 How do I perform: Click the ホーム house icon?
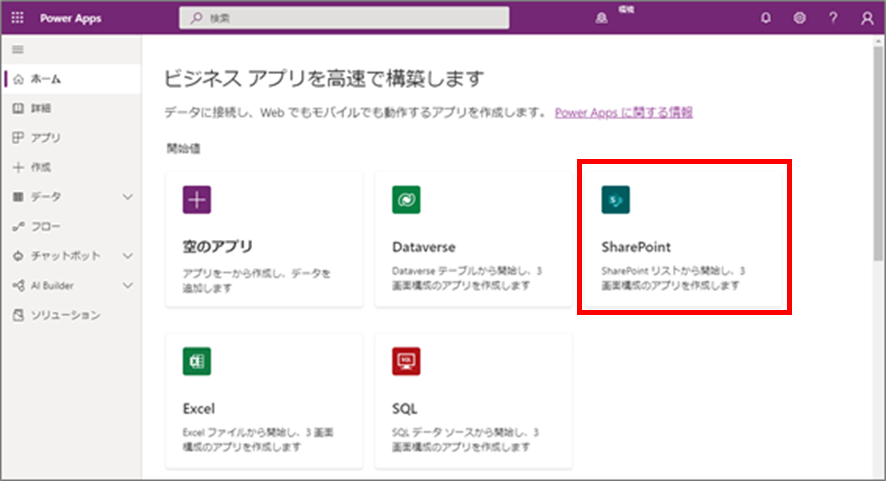point(19,79)
